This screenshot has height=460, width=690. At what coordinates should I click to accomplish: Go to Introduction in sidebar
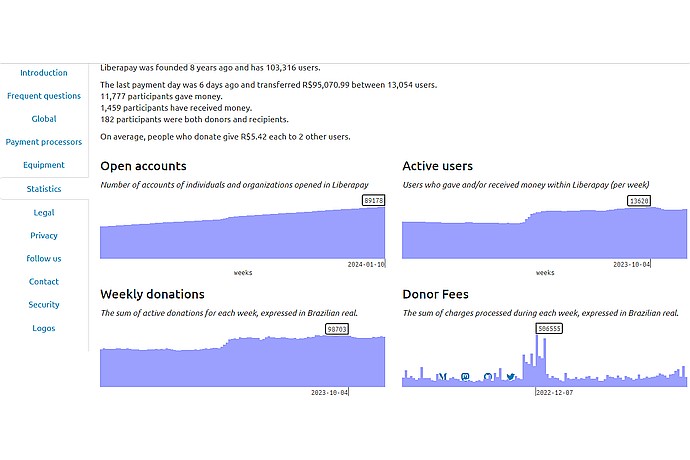tap(44, 73)
